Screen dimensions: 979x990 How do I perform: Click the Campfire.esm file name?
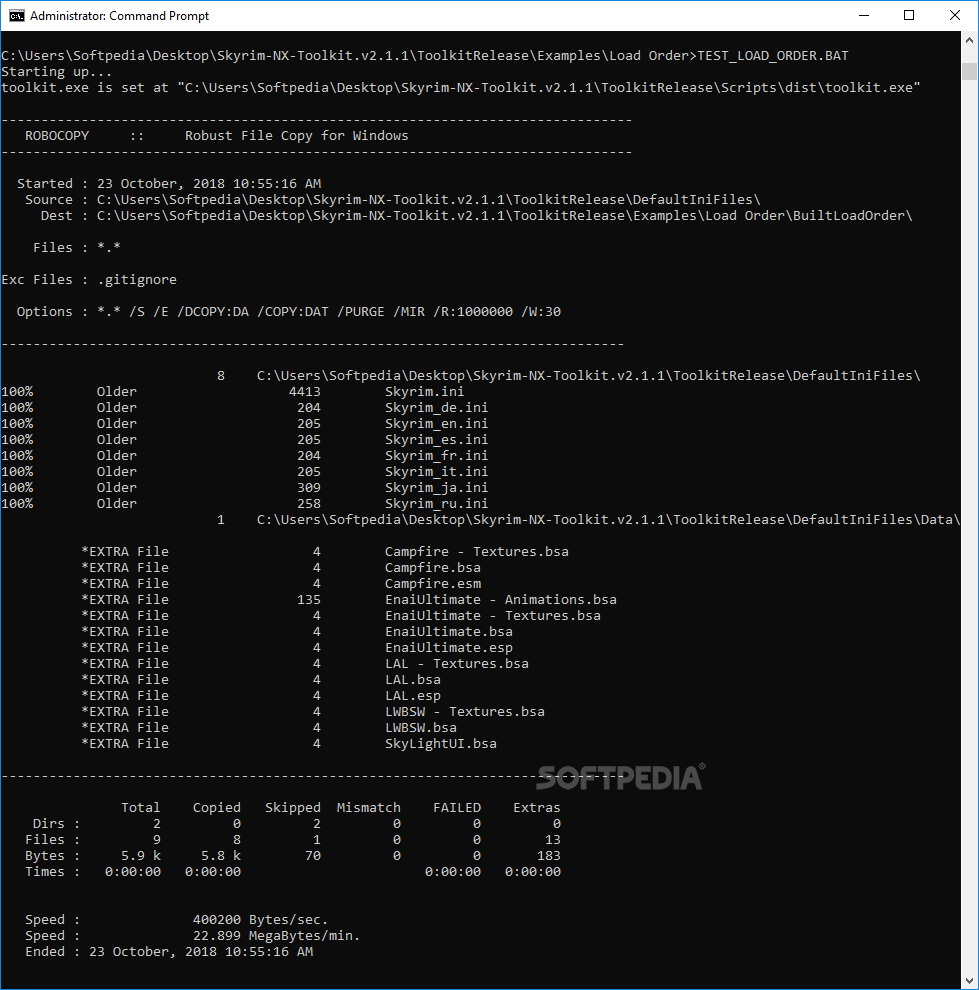point(432,584)
